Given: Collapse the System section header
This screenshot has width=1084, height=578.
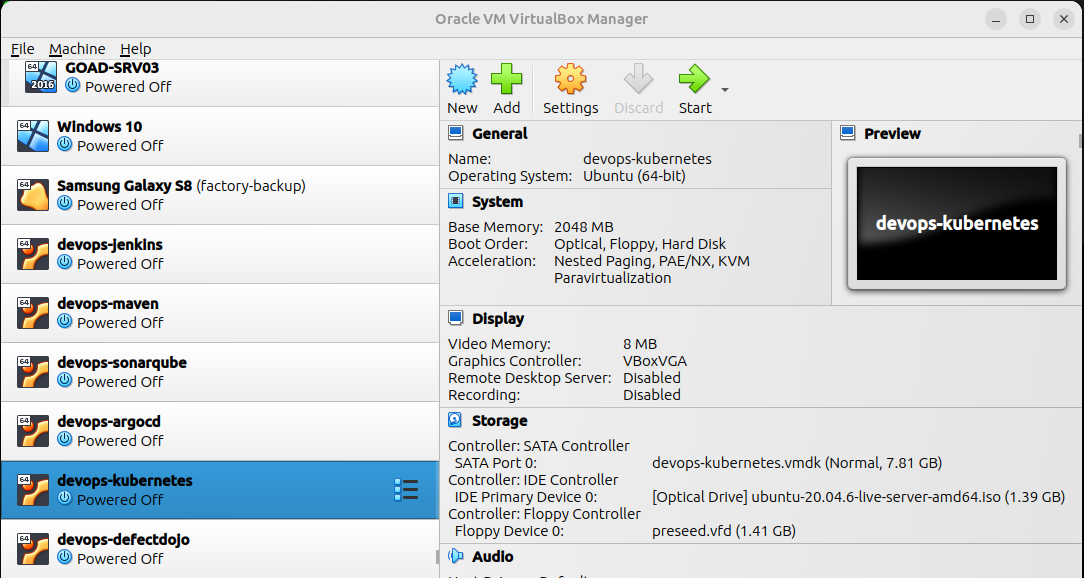Looking at the screenshot, I should coord(497,202).
